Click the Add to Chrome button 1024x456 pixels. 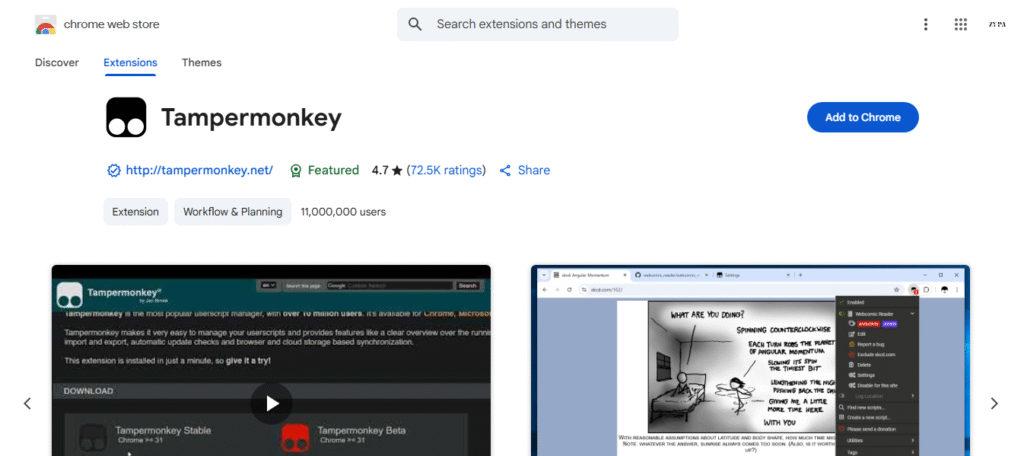tap(862, 117)
